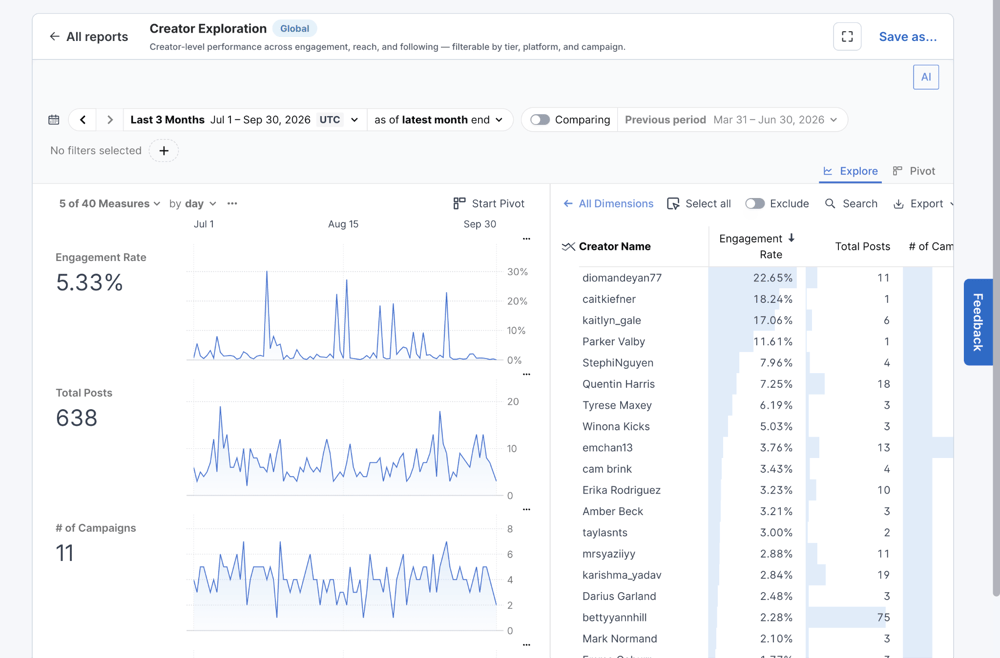Open the Feedback side tab
The width and height of the screenshot is (1000, 658).
pyautogui.click(x=978, y=322)
